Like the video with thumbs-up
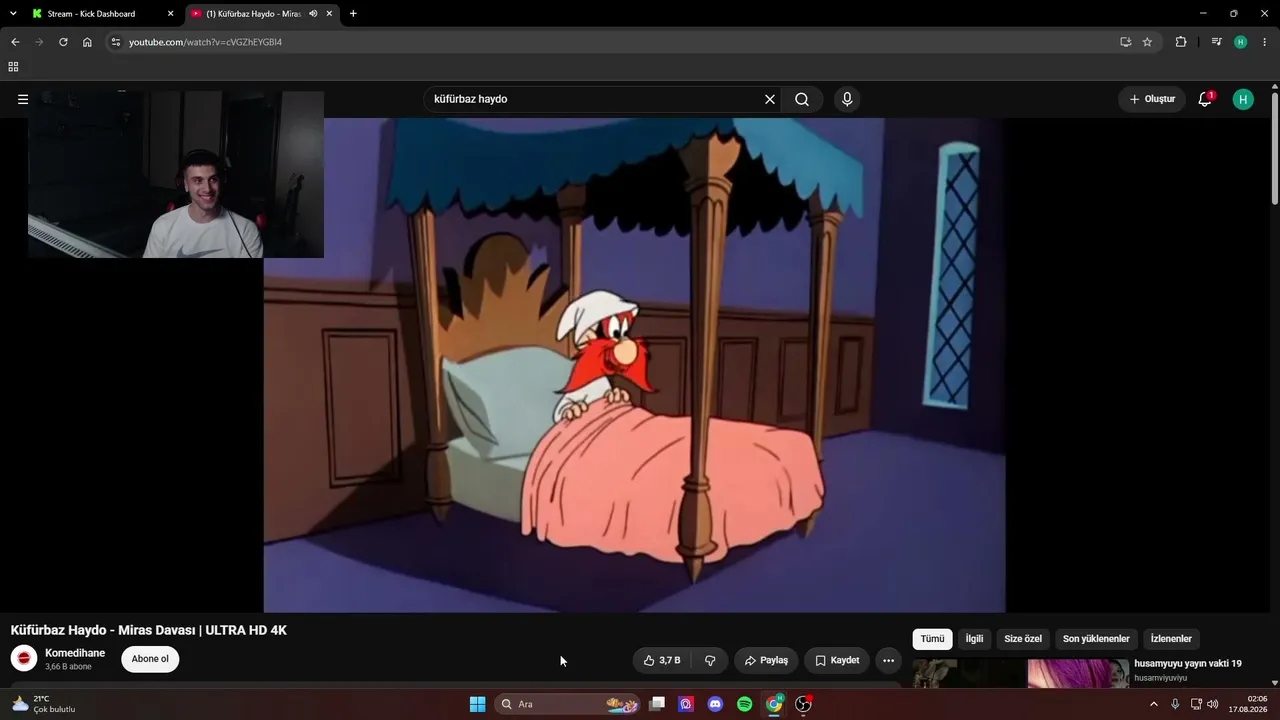Viewport: 1280px width, 720px height. point(662,660)
